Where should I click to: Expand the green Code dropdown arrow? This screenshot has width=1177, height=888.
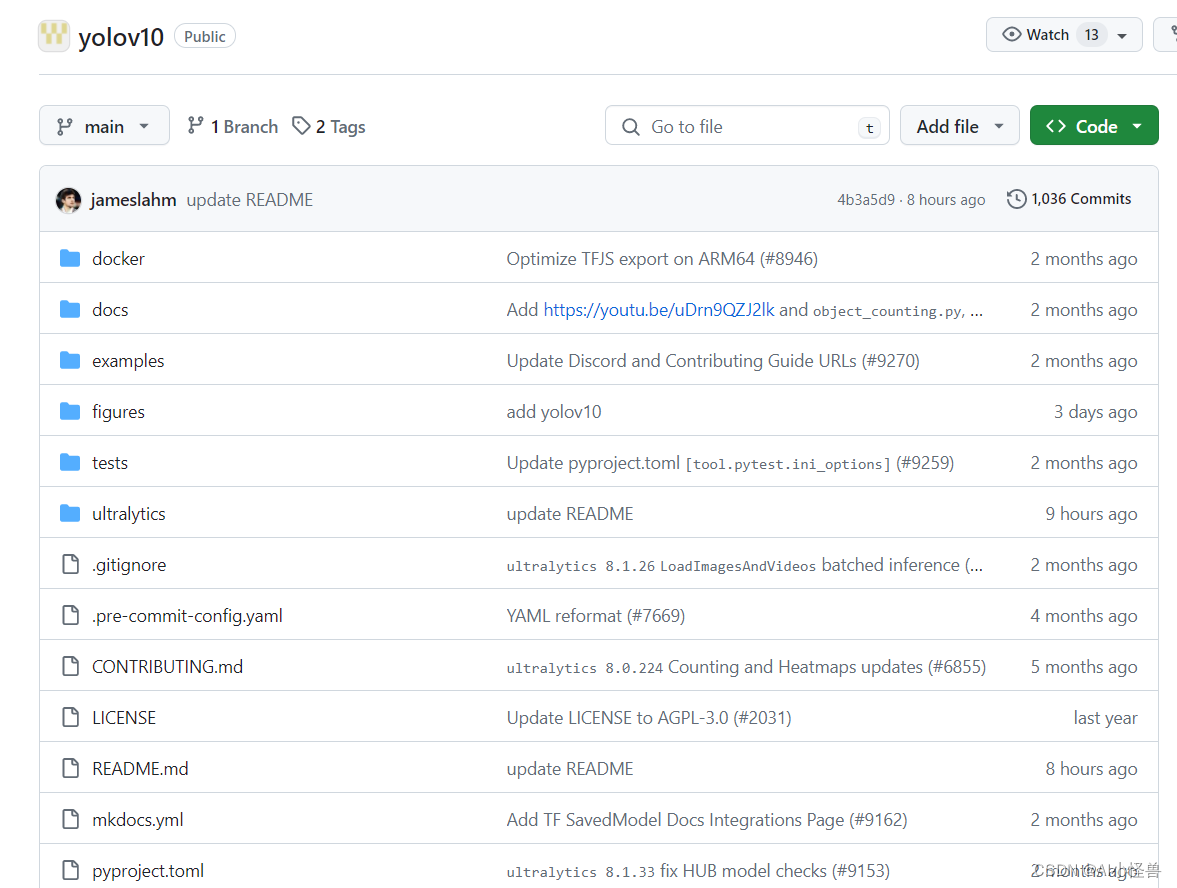click(x=1137, y=126)
